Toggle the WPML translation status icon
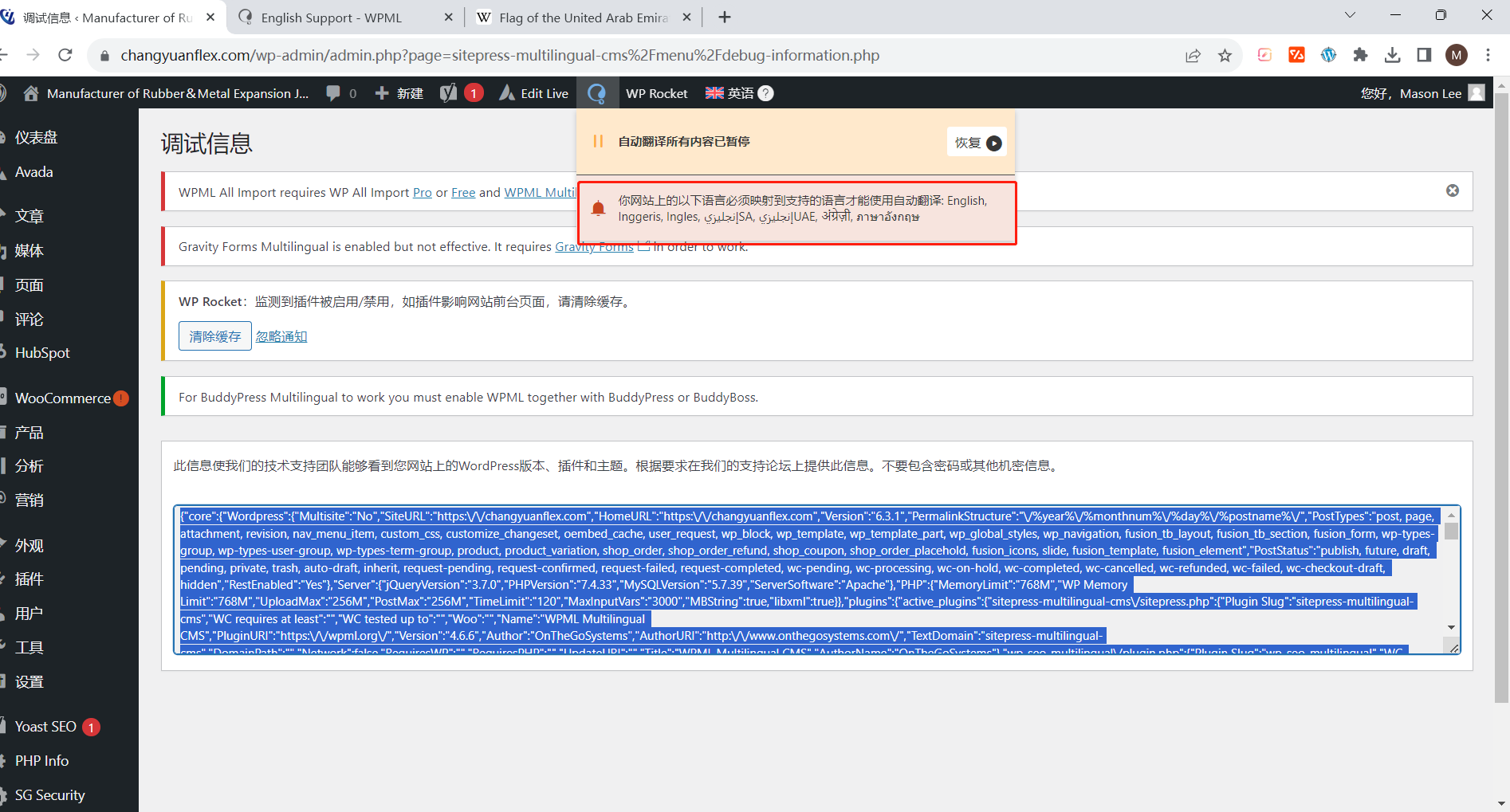 pos(596,93)
